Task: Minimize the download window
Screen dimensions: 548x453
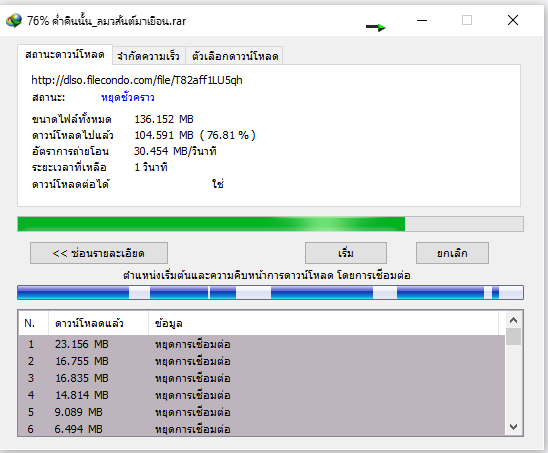Action: point(422,20)
